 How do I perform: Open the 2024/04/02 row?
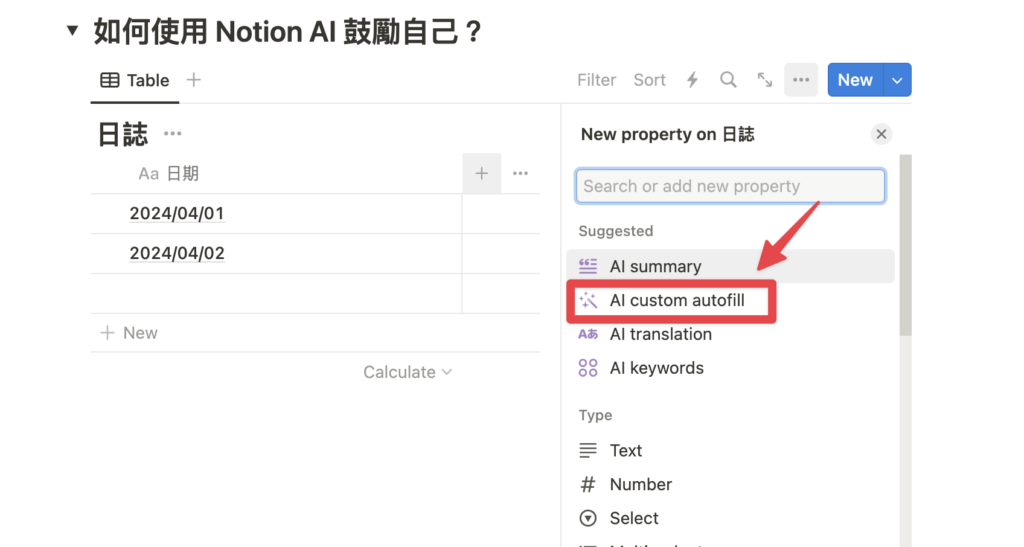pyautogui.click(x=177, y=253)
